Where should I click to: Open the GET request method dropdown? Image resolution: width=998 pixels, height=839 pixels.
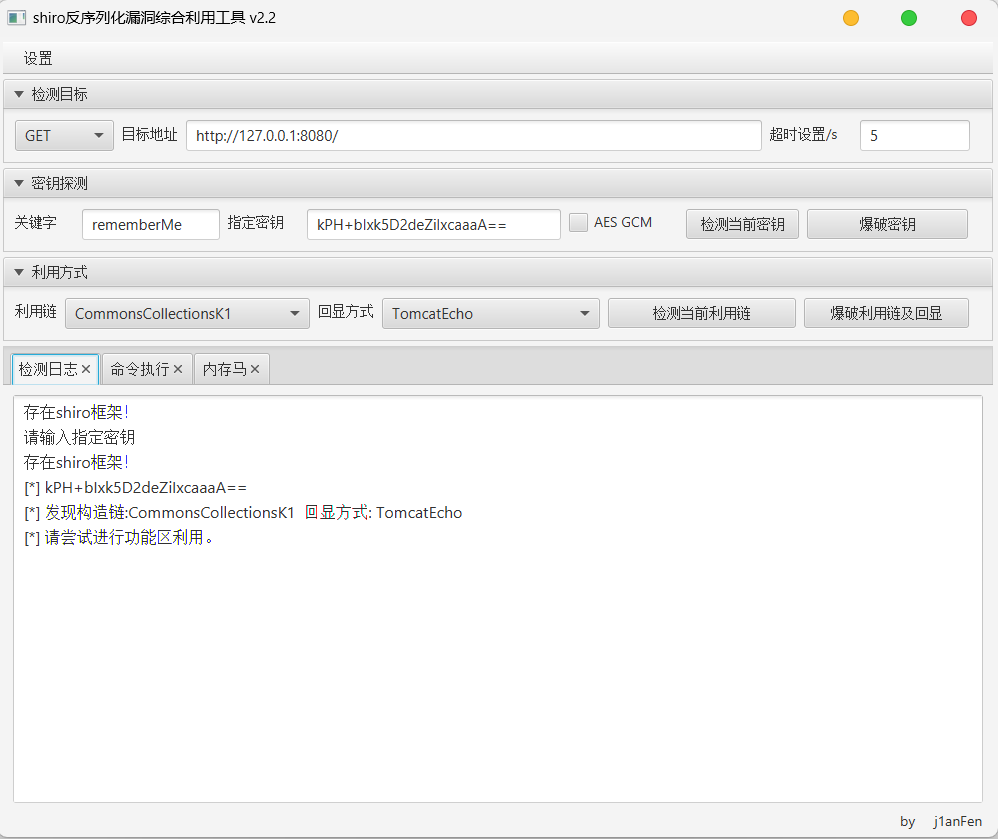[64, 136]
